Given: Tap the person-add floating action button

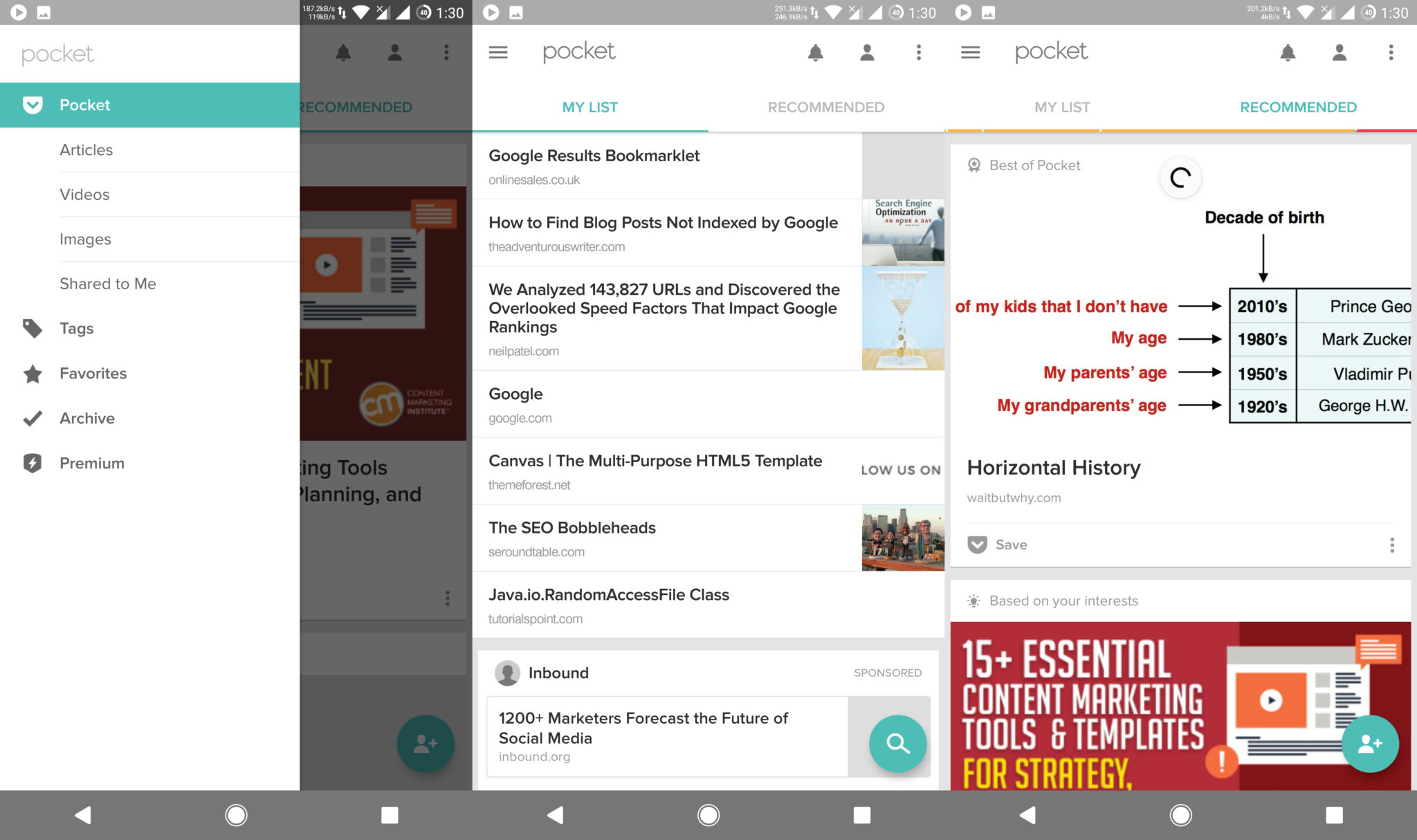Looking at the screenshot, I should pos(1370,744).
